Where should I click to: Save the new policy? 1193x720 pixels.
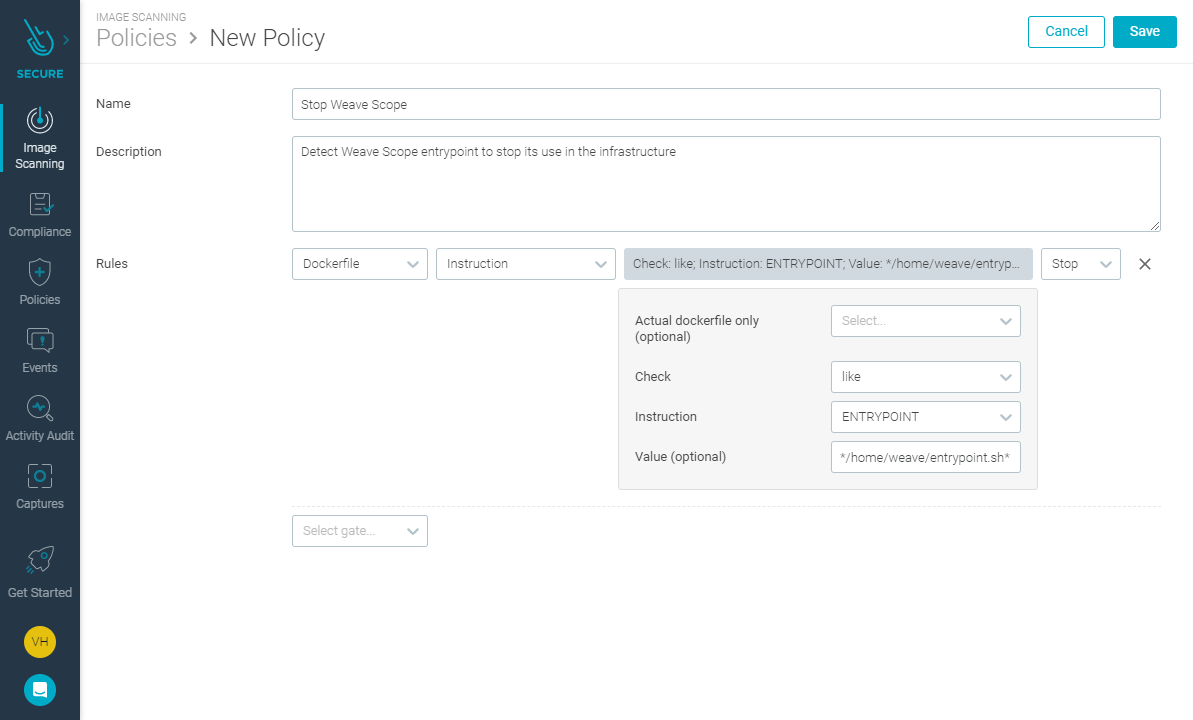point(1144,32)
